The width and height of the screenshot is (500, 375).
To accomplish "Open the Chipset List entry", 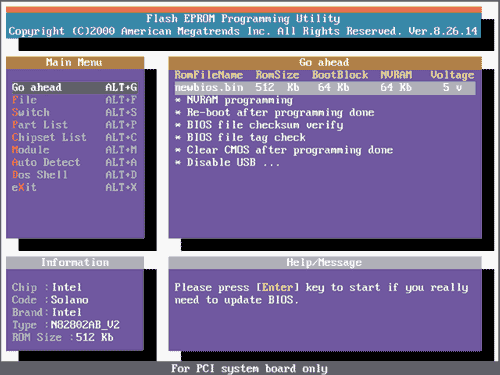I will (75, 137).
